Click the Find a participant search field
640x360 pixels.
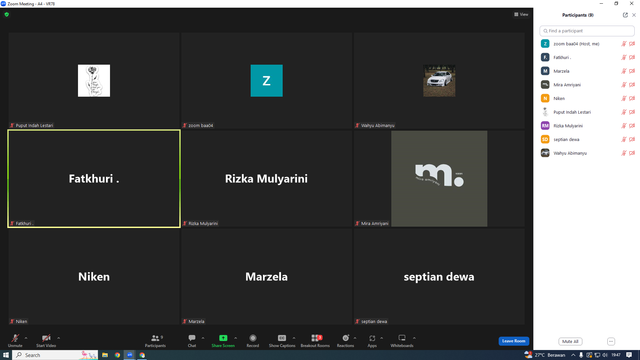(587, 31)
